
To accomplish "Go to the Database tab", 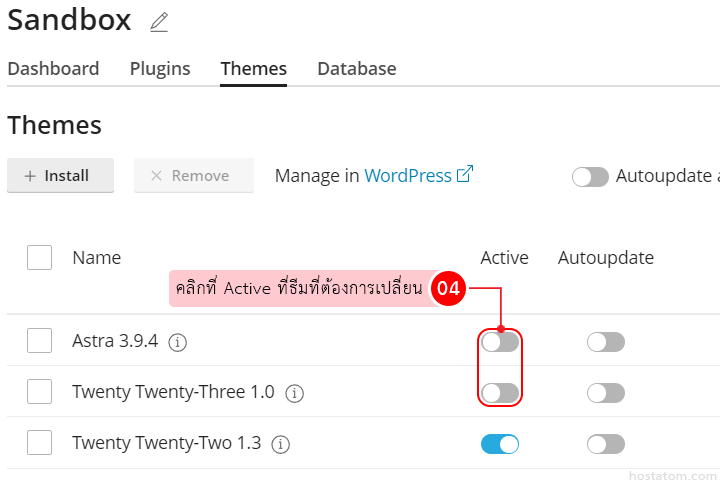I will 357,69.
